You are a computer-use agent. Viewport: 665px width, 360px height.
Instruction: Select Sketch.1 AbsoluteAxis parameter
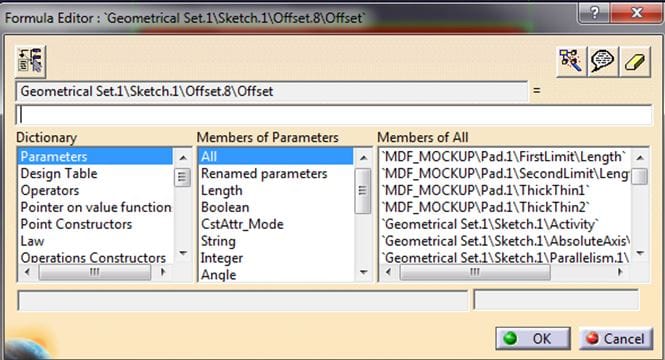pos(506,241)
